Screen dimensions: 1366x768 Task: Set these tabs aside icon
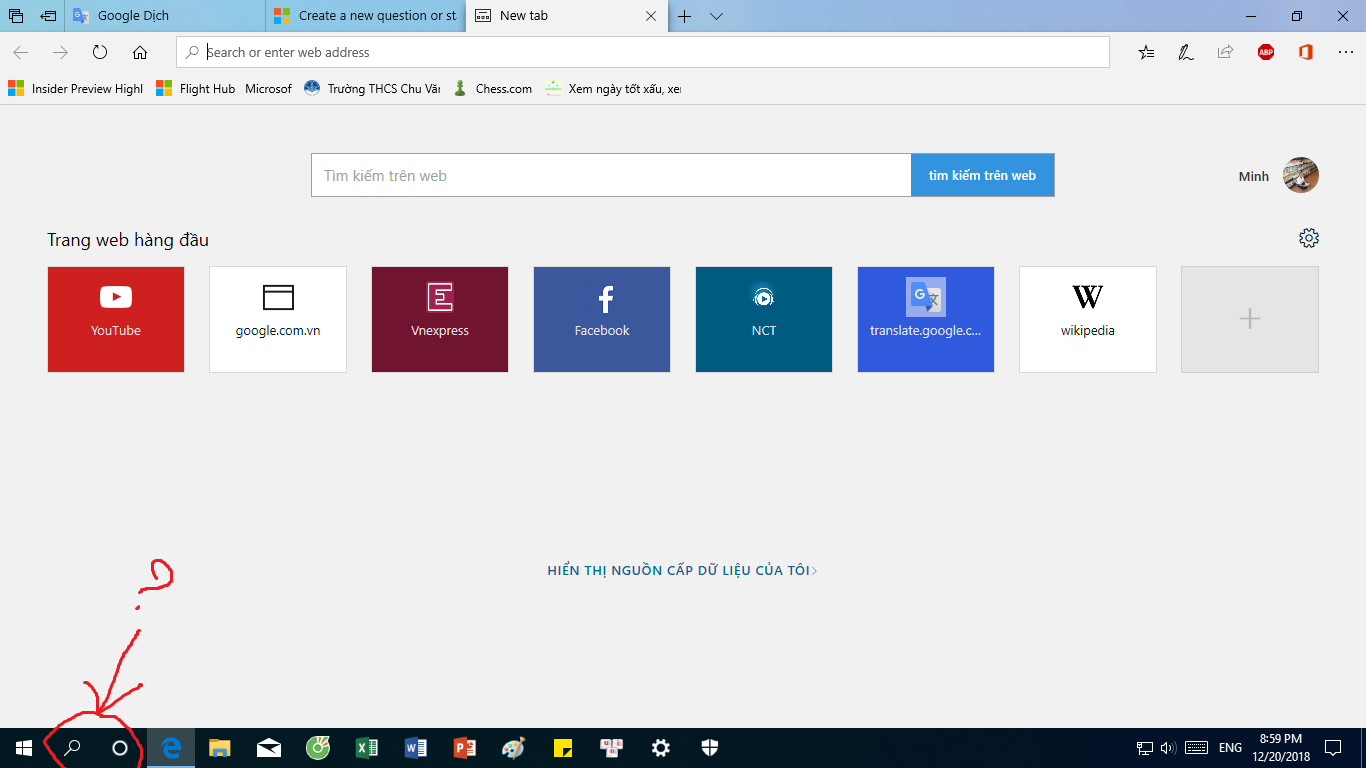pos(48,16)
